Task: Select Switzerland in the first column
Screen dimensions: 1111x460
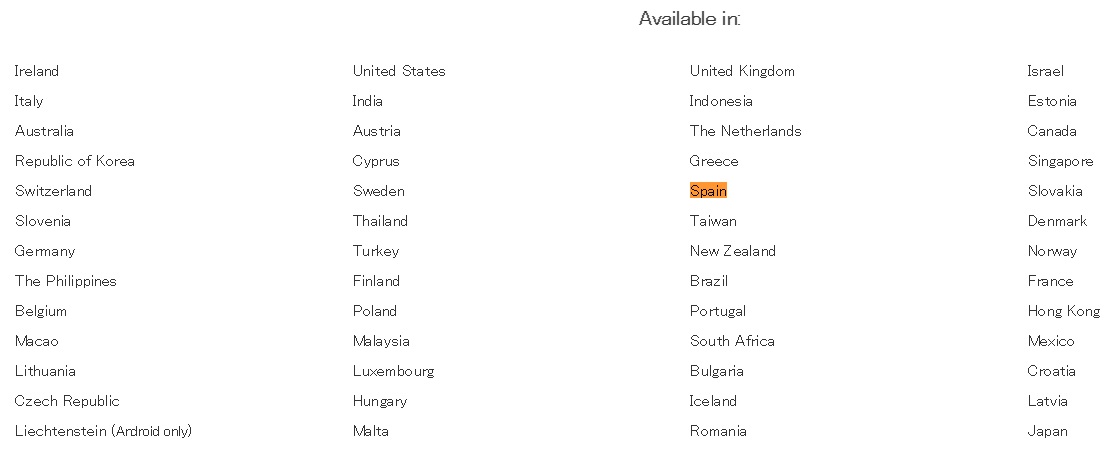Action: click(x=53, y=191)
